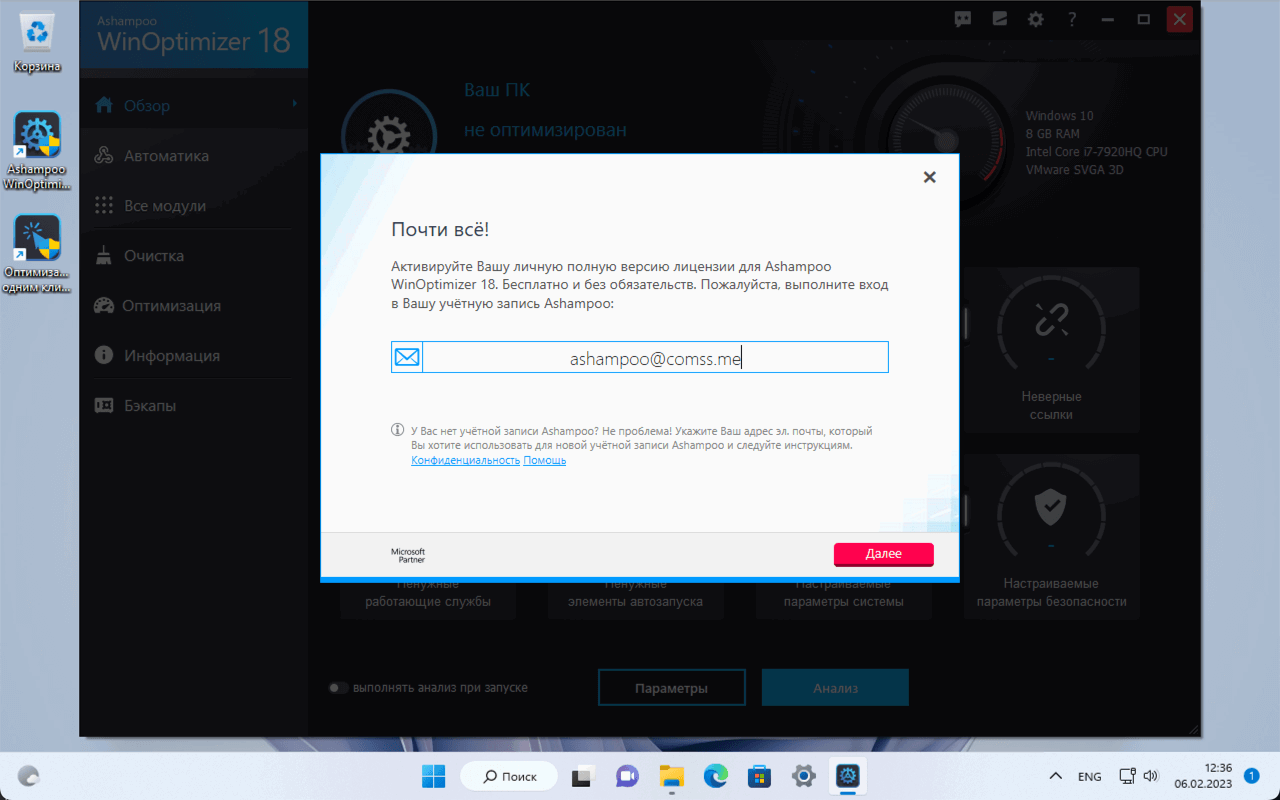This screenshot has width=1280, height=800.
Task: Minimize the WinOptimizer window
Action: pos(1107,19)
